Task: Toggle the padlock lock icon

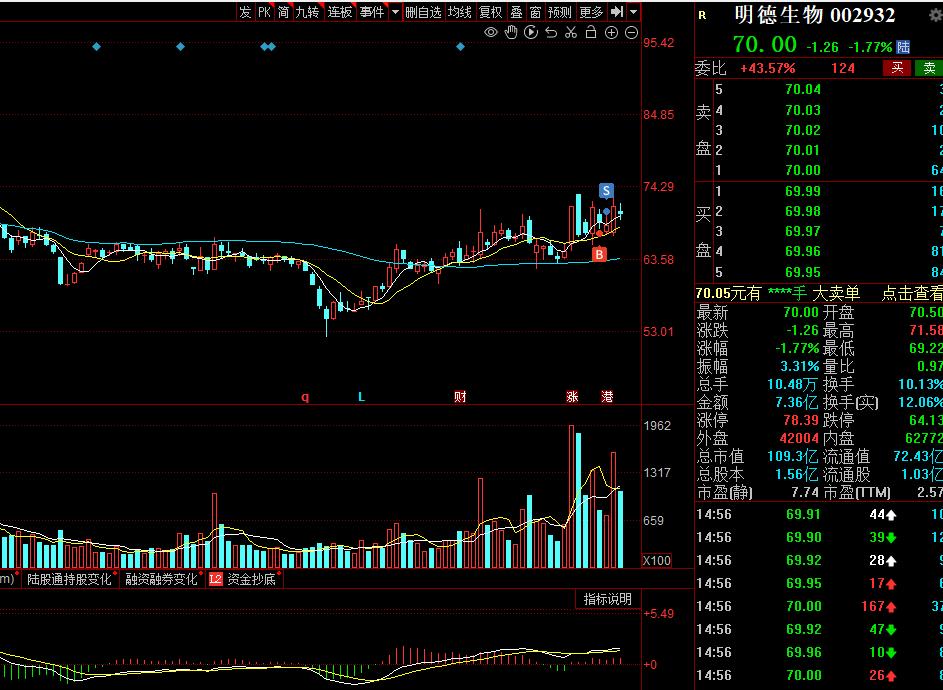Action: click(x=591, y=32)
